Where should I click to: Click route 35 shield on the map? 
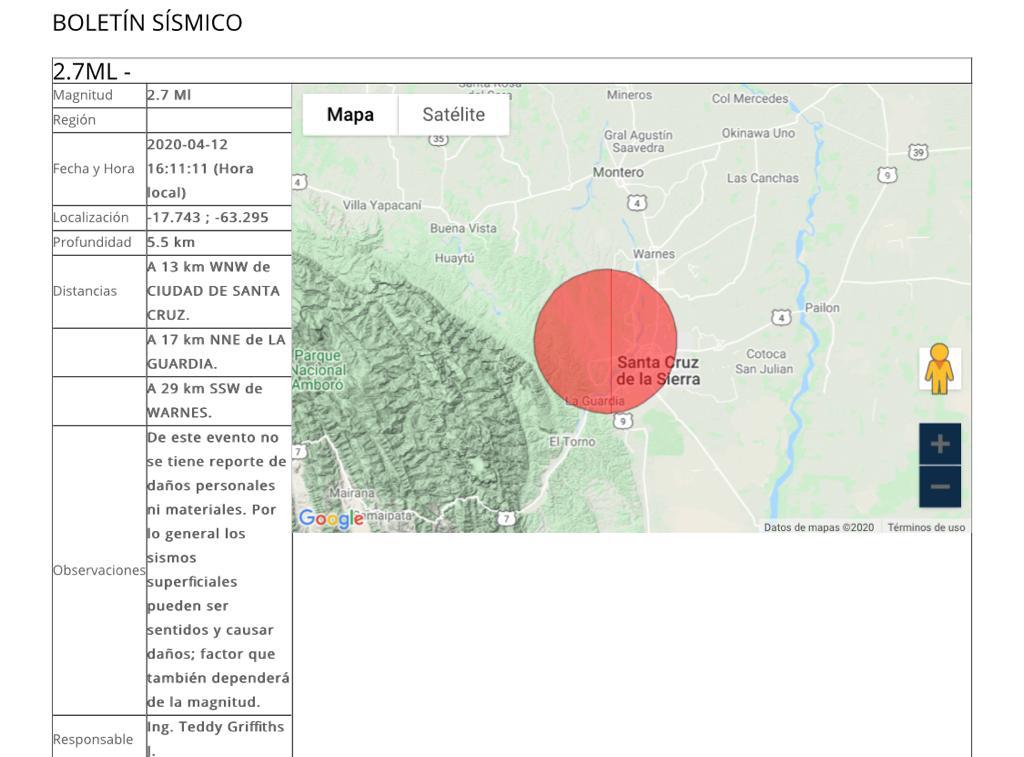(438, 138)
